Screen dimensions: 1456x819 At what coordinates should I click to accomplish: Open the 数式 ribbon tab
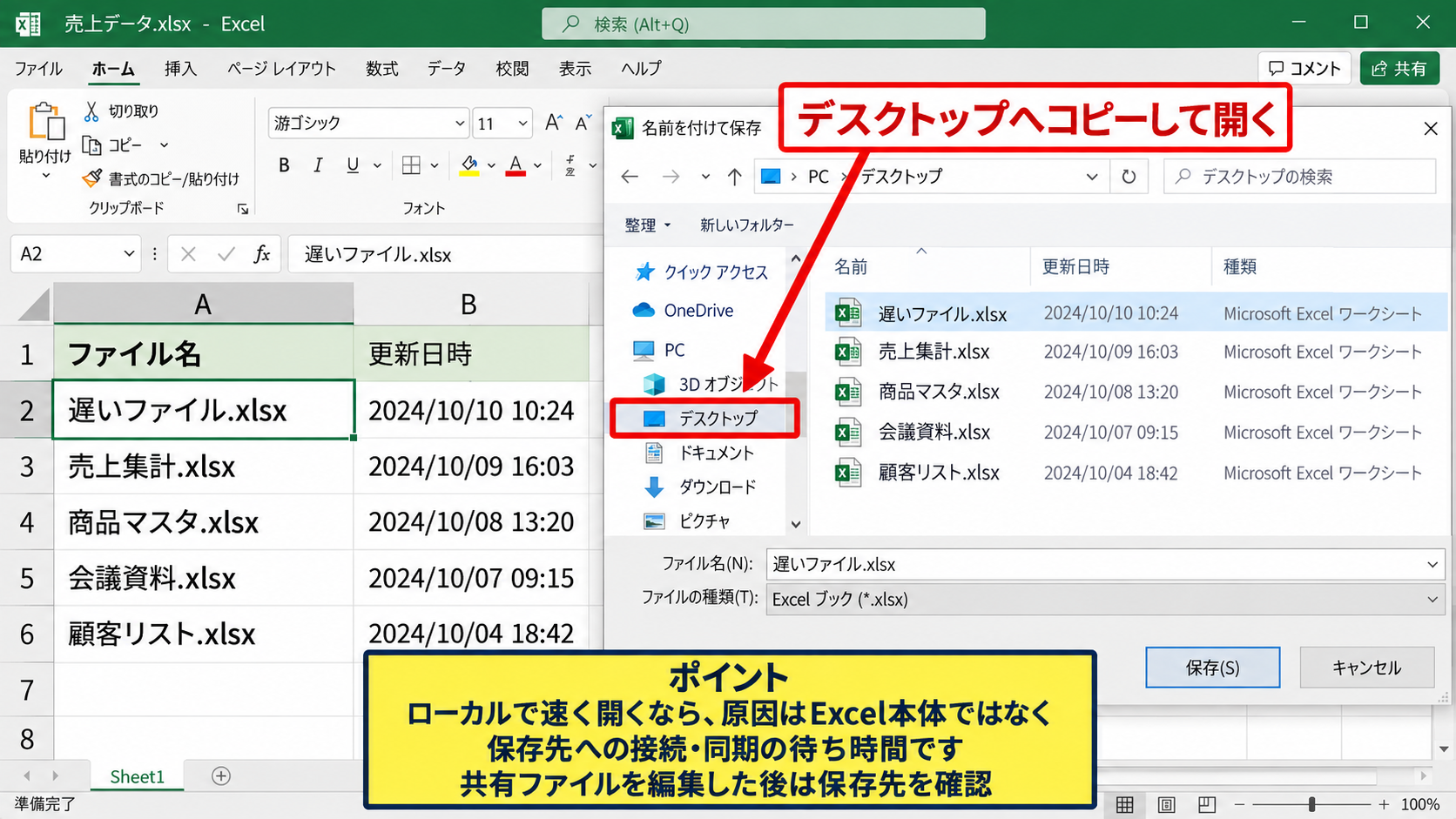pos(381,69)
